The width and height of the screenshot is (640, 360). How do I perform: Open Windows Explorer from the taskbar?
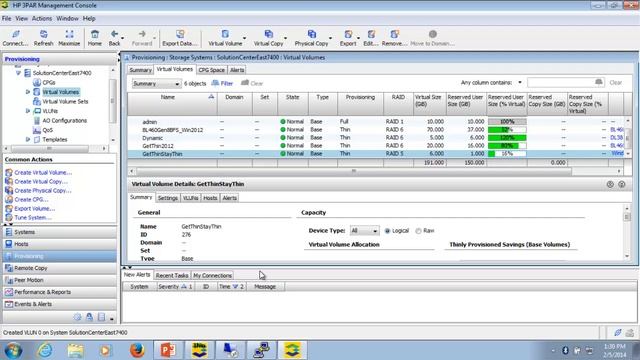coord(76,350)
